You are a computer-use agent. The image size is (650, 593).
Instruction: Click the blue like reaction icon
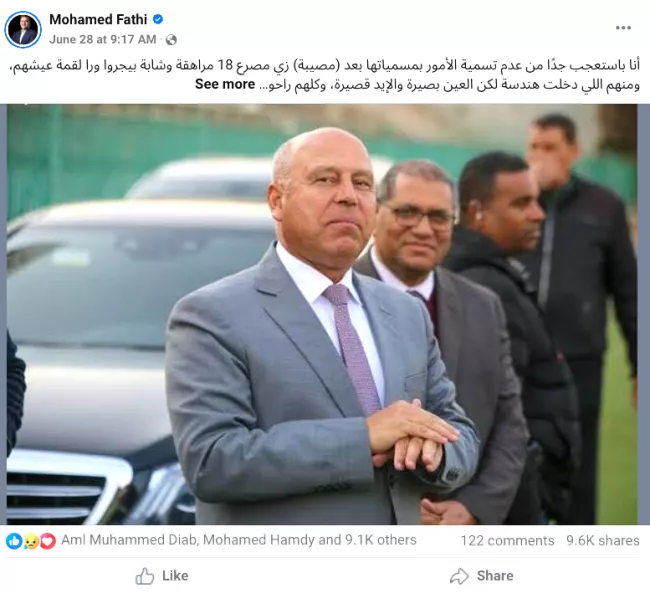pyautogui.click(x=14, y=541)
